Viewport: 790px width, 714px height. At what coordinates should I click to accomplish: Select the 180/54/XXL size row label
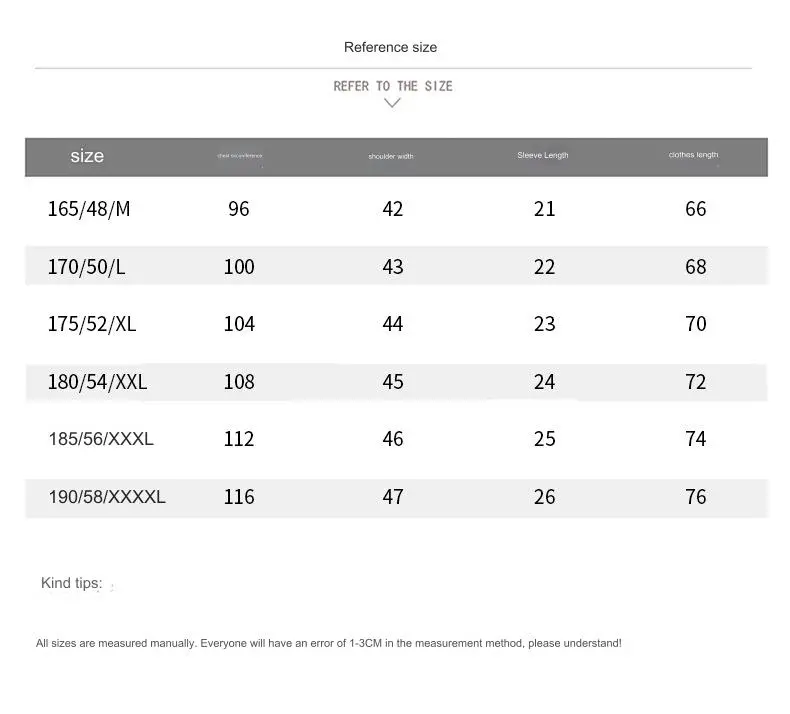[x=97, y=382]
